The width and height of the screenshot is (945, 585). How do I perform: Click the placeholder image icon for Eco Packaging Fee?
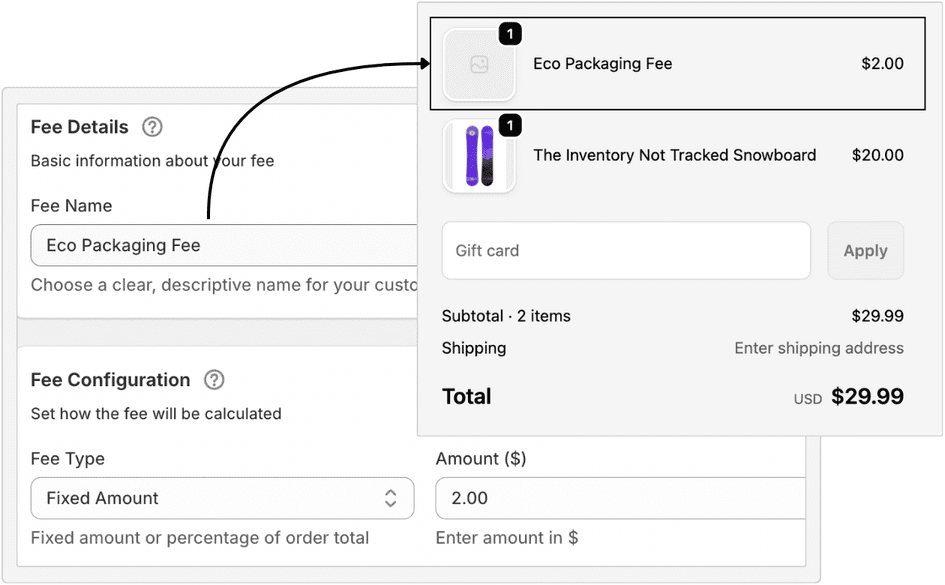click(x=479, y=64)
